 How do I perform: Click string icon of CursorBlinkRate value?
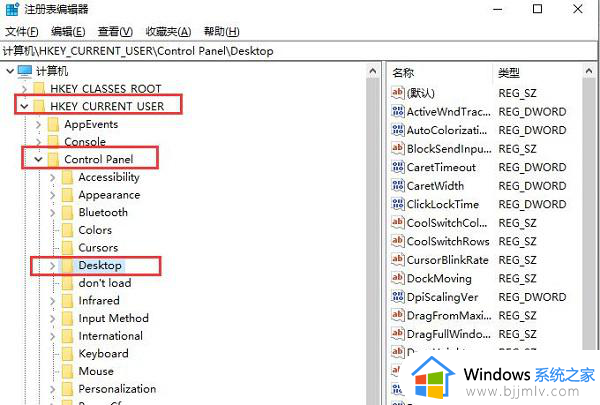pos(398,260)
